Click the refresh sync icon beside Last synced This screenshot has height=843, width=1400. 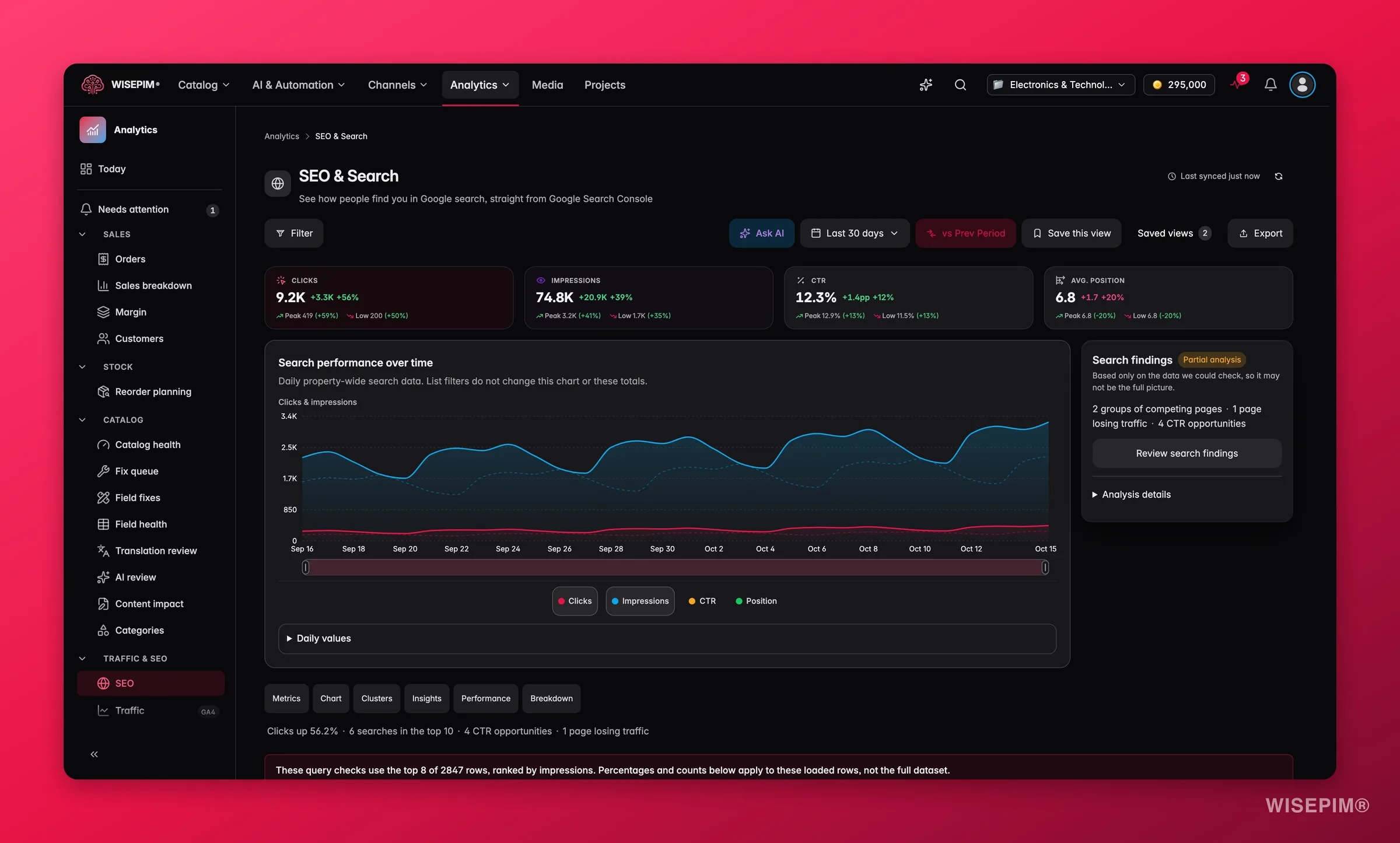(x=1279, y=176)
